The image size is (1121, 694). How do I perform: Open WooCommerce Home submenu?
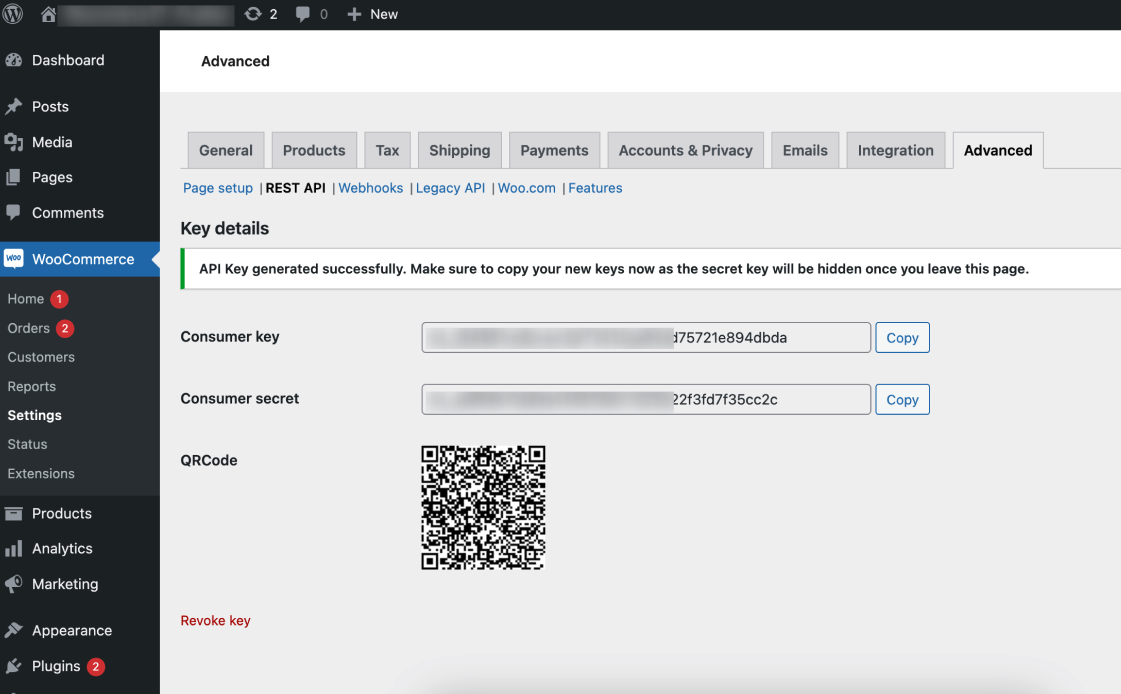(26, 299)
